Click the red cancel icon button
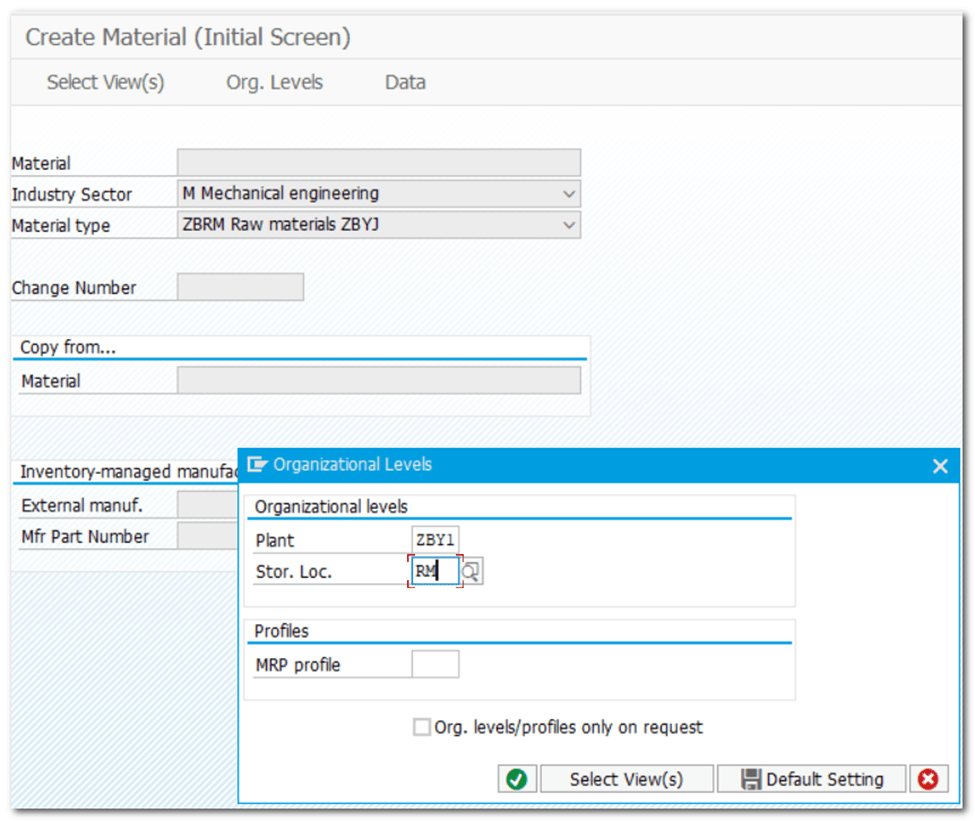The height and width of the screenshot is (821, 975). click(x=928, y=779)
